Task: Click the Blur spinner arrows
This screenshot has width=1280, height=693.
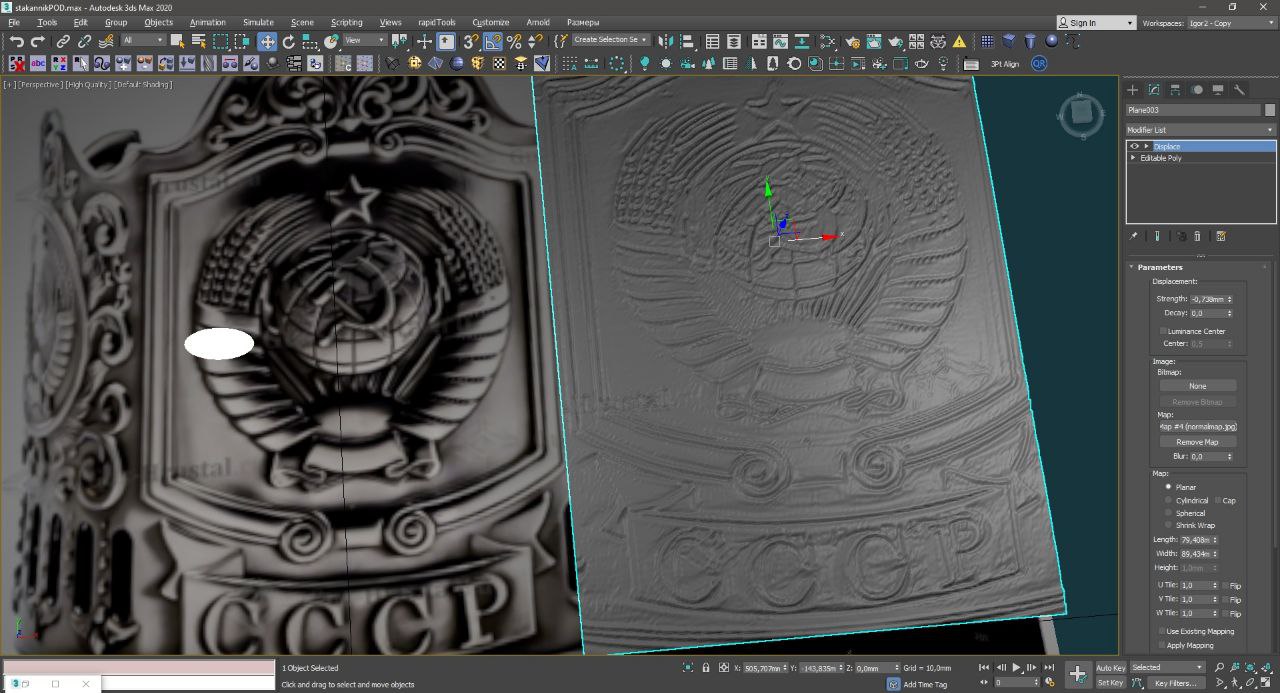Action: [x=1230, y=456]
